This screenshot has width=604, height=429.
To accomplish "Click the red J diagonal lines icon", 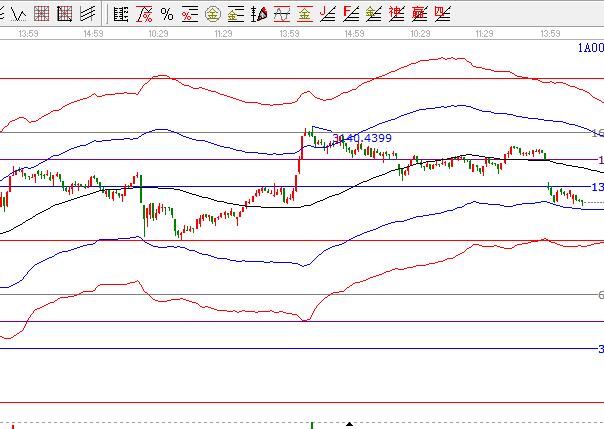I will [x=329, y=14].
